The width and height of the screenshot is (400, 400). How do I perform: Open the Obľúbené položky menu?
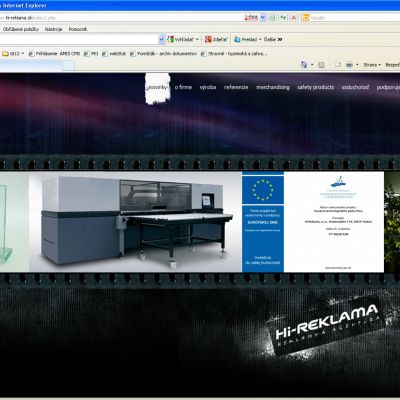coord(21,29)
